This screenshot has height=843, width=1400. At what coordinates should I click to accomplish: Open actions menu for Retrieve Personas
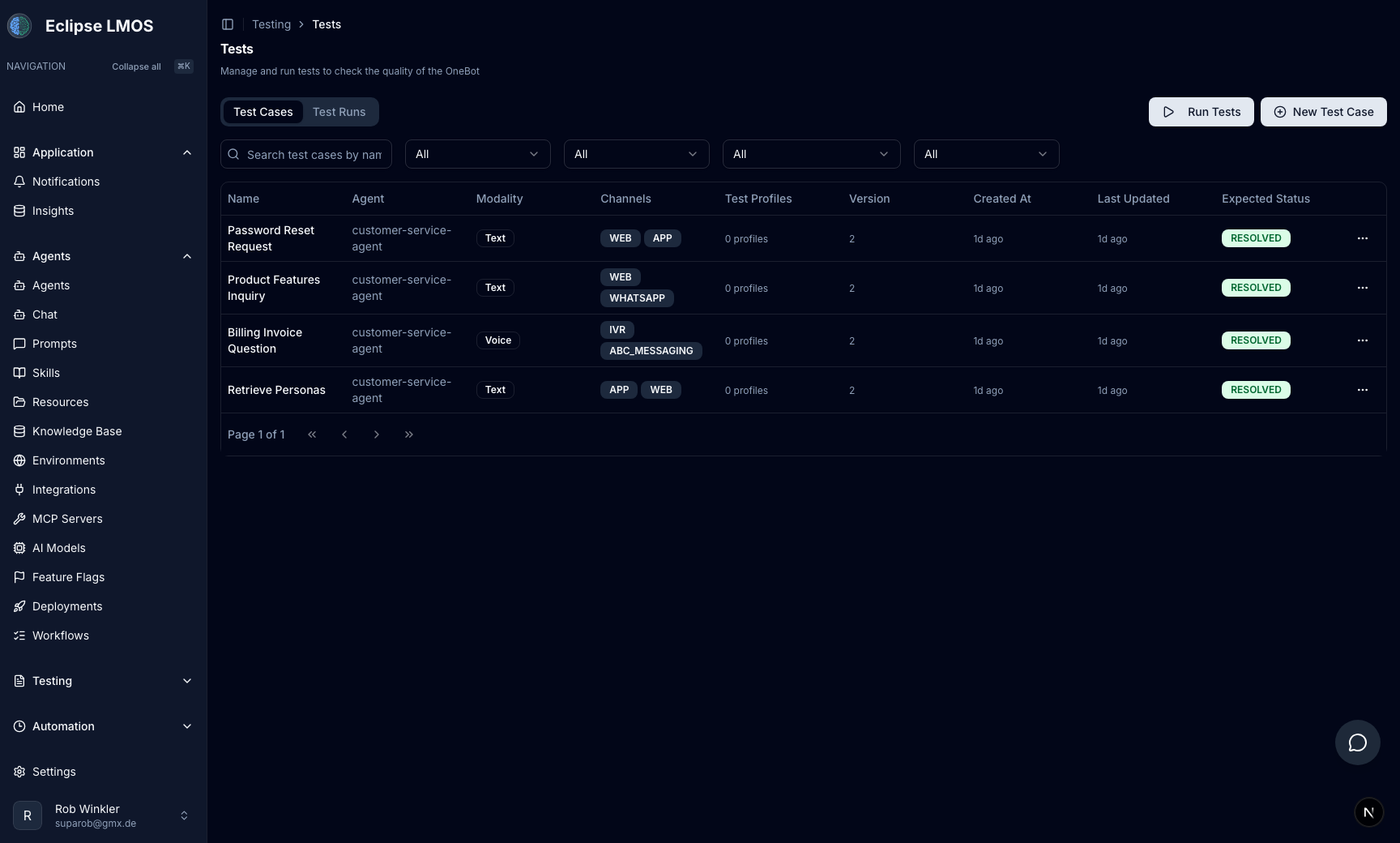point(1363,390)
